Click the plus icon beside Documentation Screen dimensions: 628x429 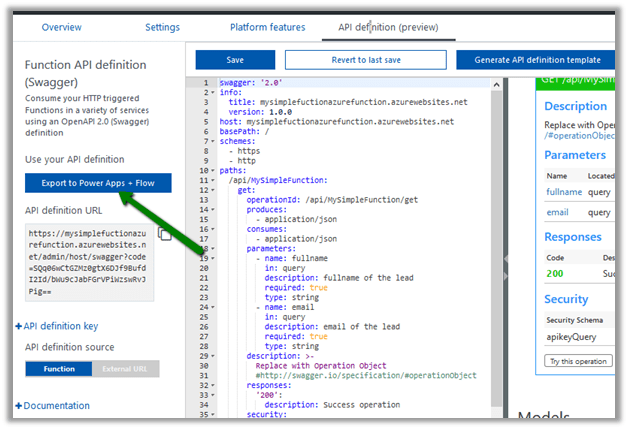point(19,406)
